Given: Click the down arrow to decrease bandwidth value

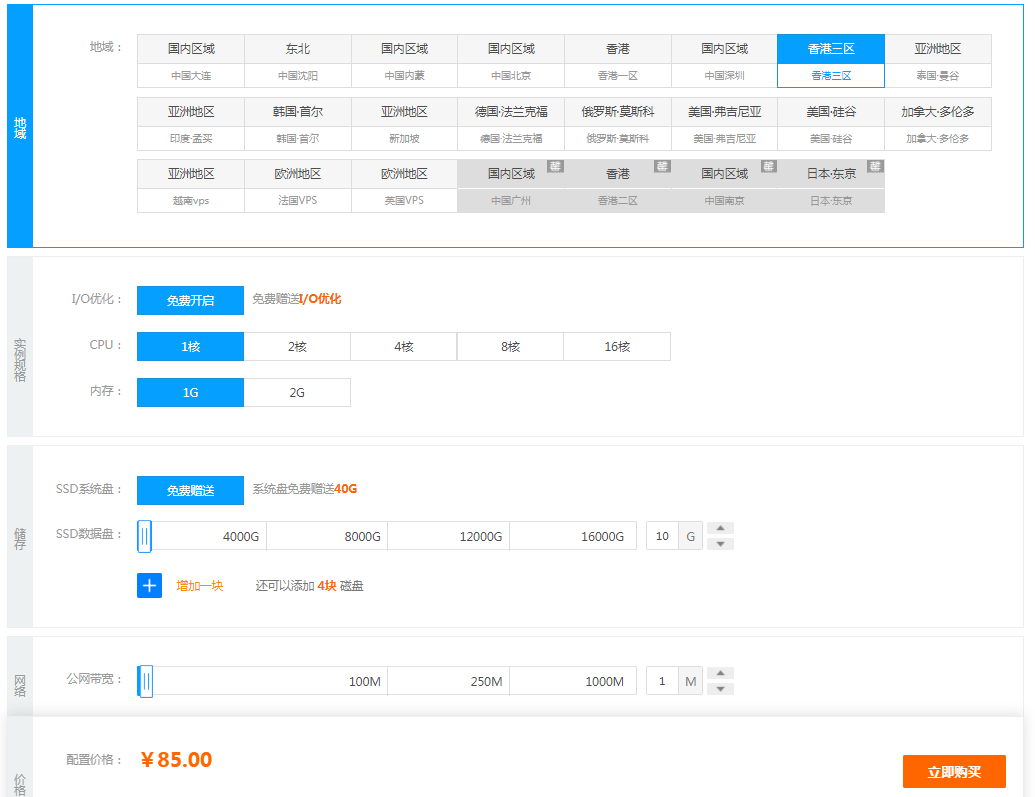Looking at the screenshot, I should (720, 687).
